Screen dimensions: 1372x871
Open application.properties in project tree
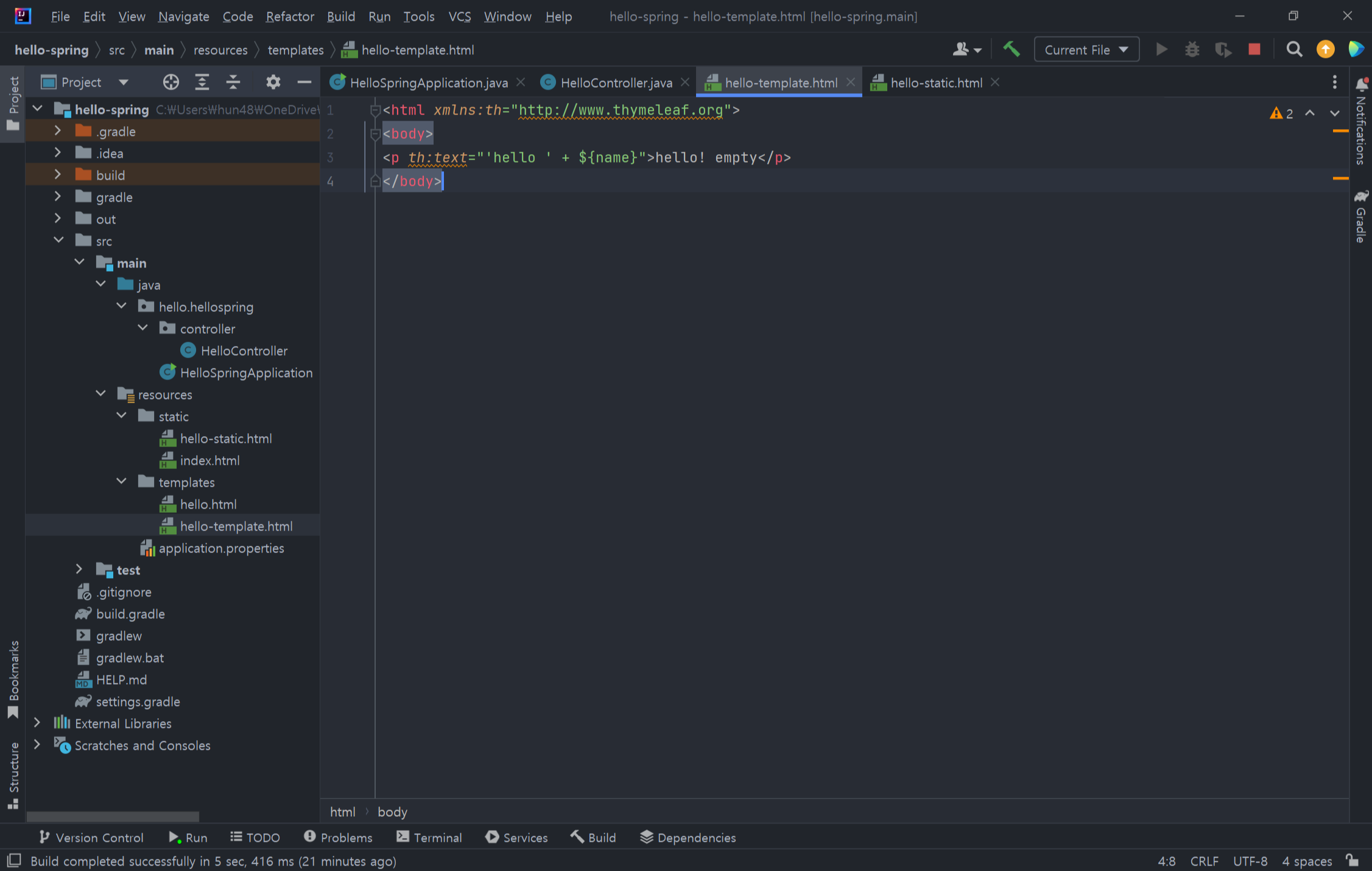tap(221, 548)
